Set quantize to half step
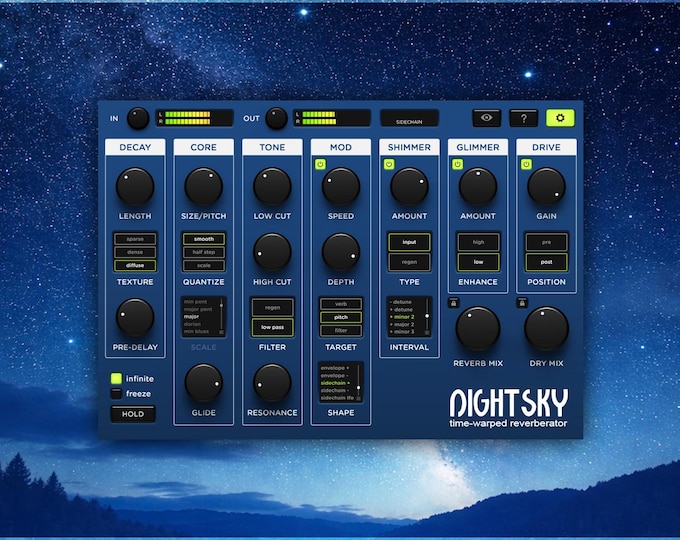Viewport: 680px width, 540px height. click(x=203, y=252)
